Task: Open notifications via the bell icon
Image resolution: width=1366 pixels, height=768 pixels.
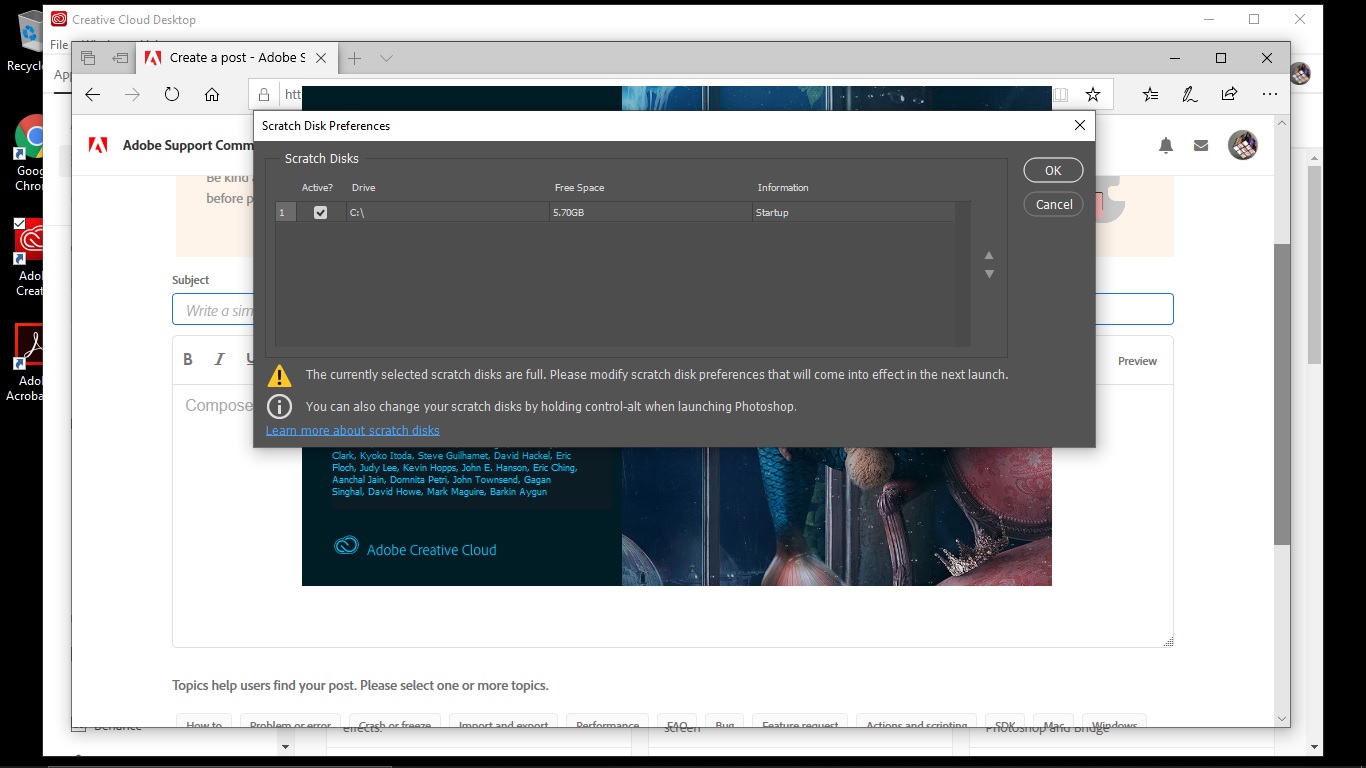Action: [x=1165, y=145]
